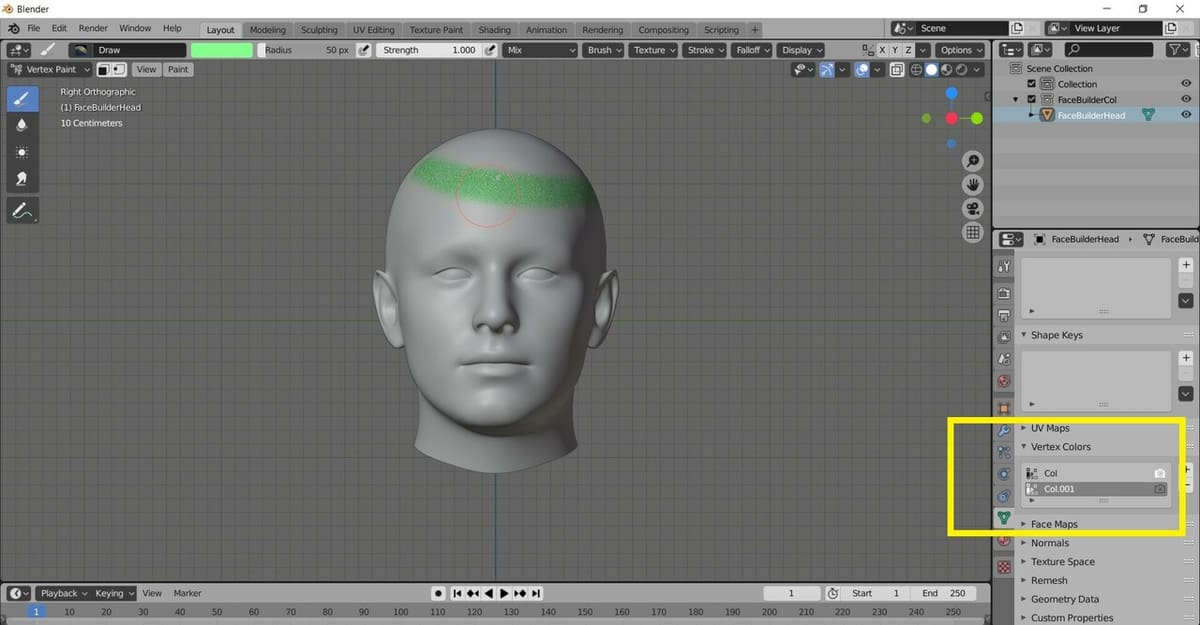Viewport: 1200px width, 625px height.
Task: Open the Falloff settings dropdown
Action: (x=753, y=49)
